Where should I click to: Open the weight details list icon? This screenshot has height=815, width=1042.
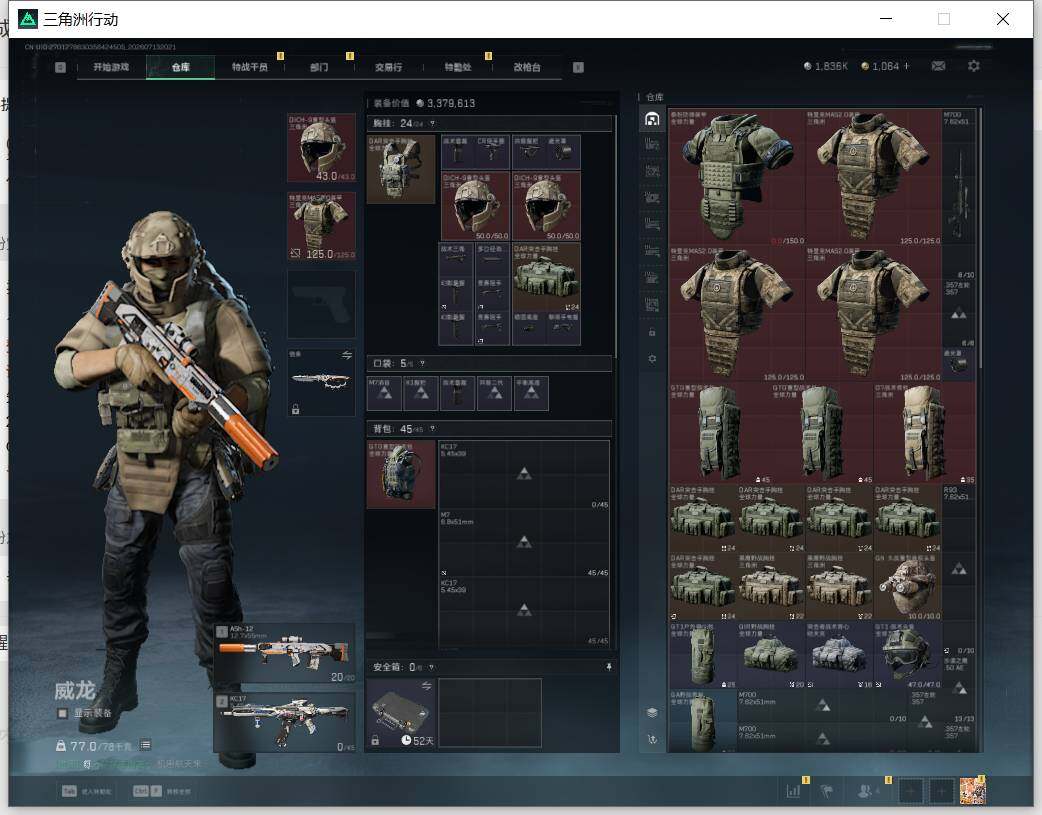pos(146,745)
